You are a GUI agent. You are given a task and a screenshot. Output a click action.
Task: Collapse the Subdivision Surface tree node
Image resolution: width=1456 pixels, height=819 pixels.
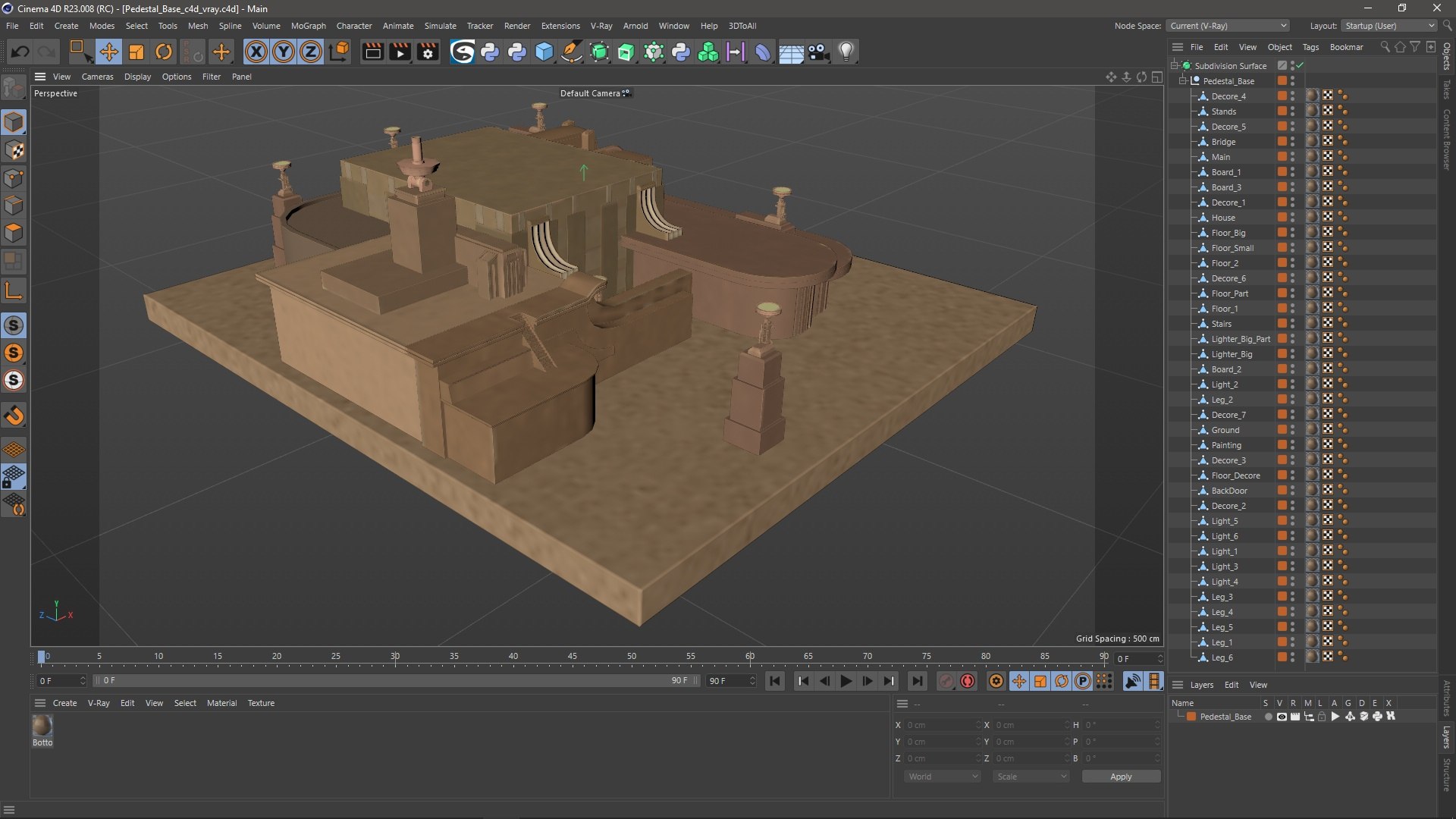[x=1174, y=66]
